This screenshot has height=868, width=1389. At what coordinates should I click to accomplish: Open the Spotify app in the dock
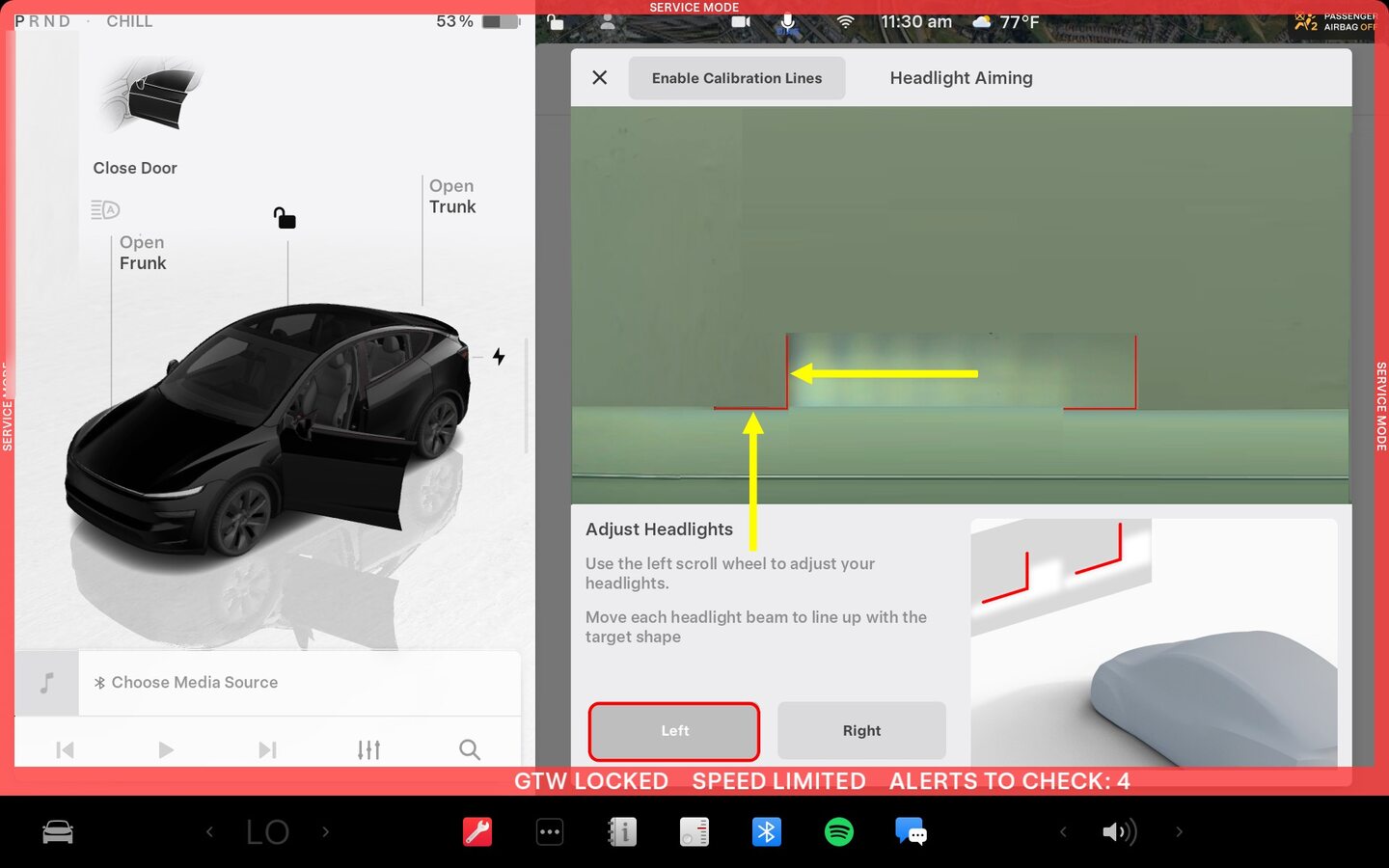coord(839,831)
